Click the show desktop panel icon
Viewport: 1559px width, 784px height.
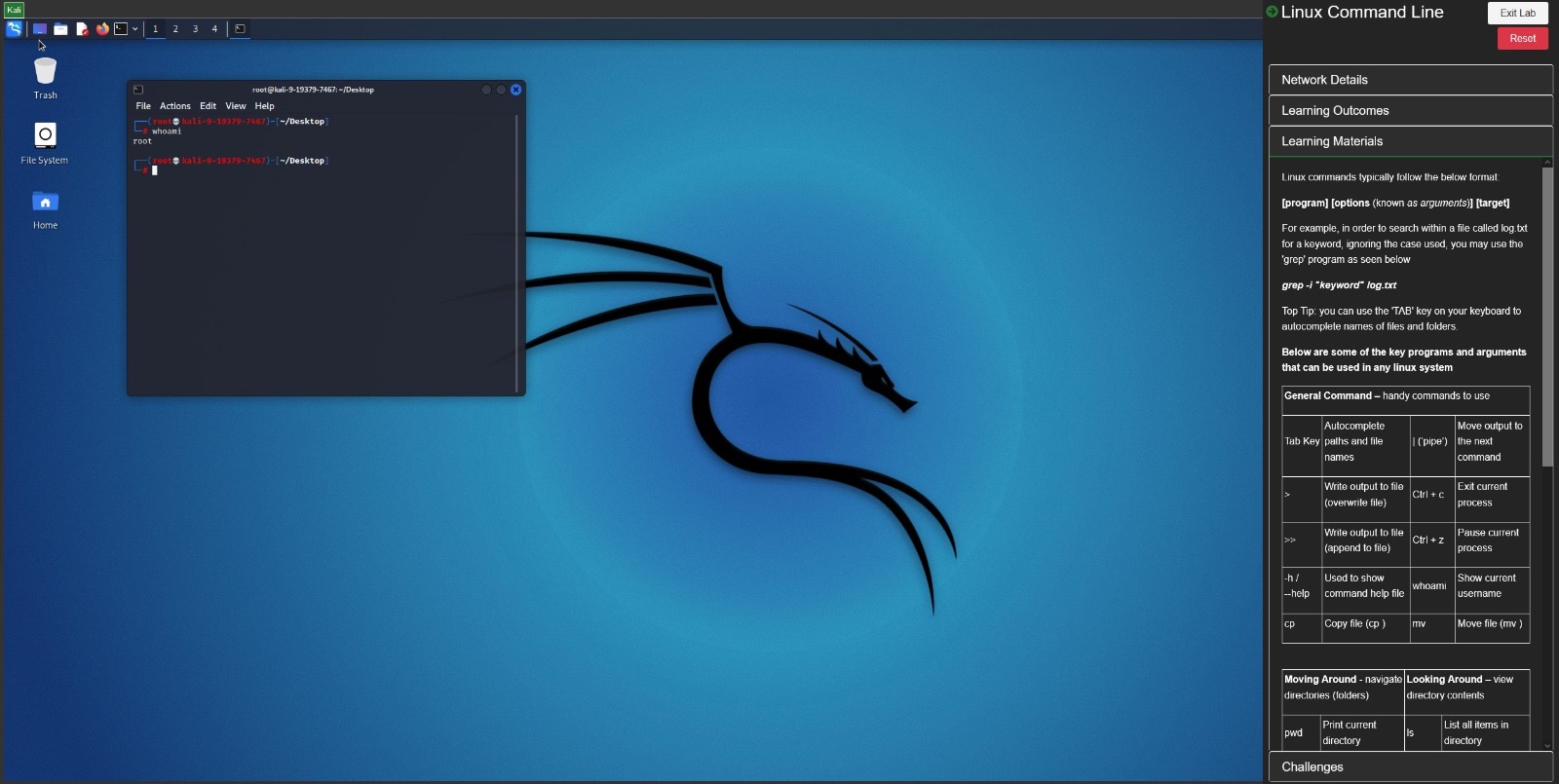(40, 29)
